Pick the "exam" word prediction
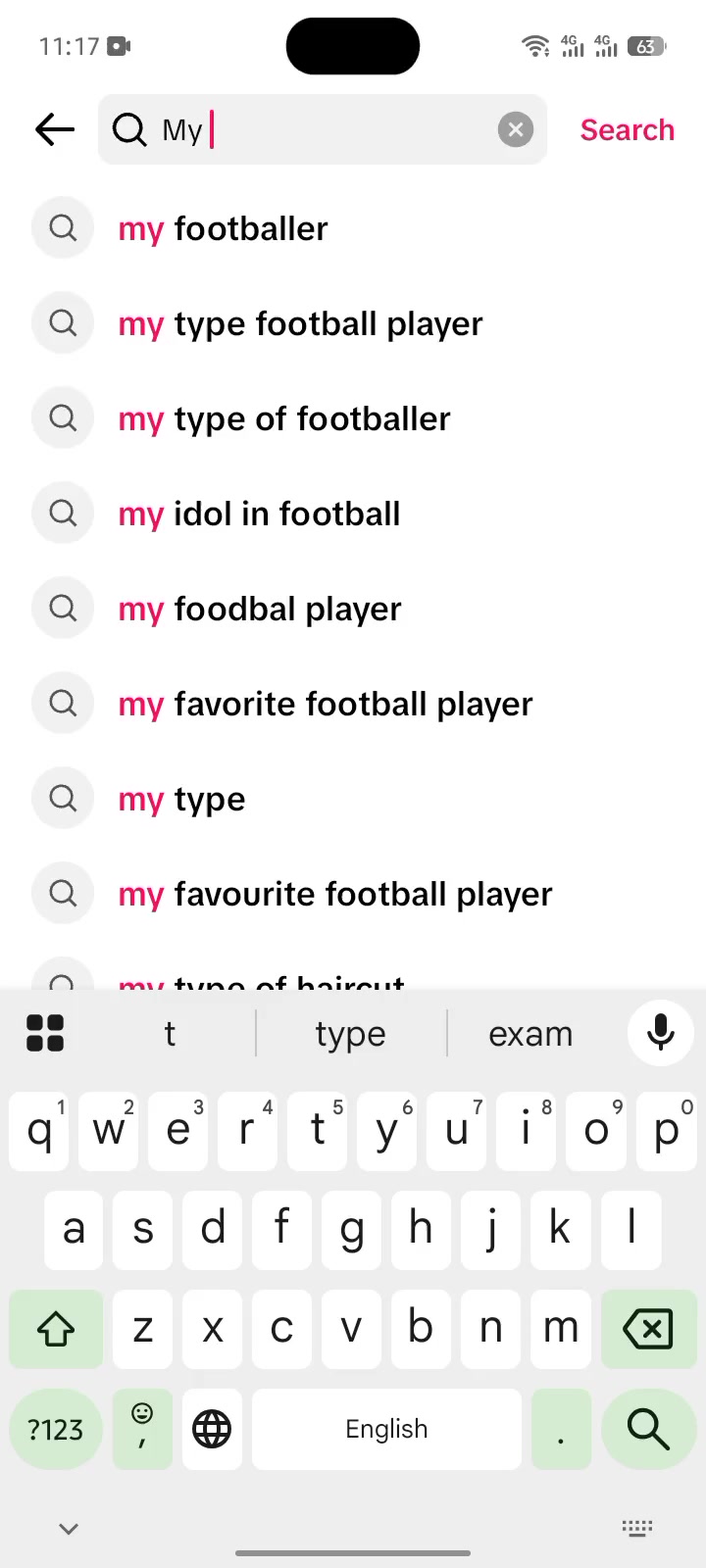Viewport: 706px width, 1568px height. click(530, 1034)
